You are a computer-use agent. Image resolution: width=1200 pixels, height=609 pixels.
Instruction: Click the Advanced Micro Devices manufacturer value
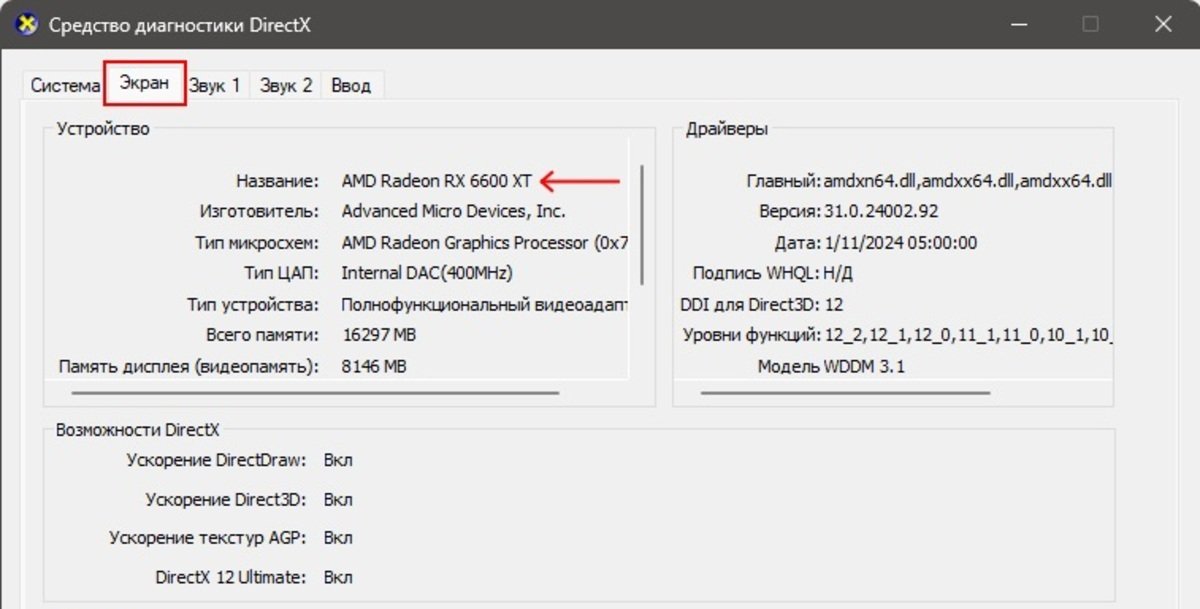click(x=453, y=211)
